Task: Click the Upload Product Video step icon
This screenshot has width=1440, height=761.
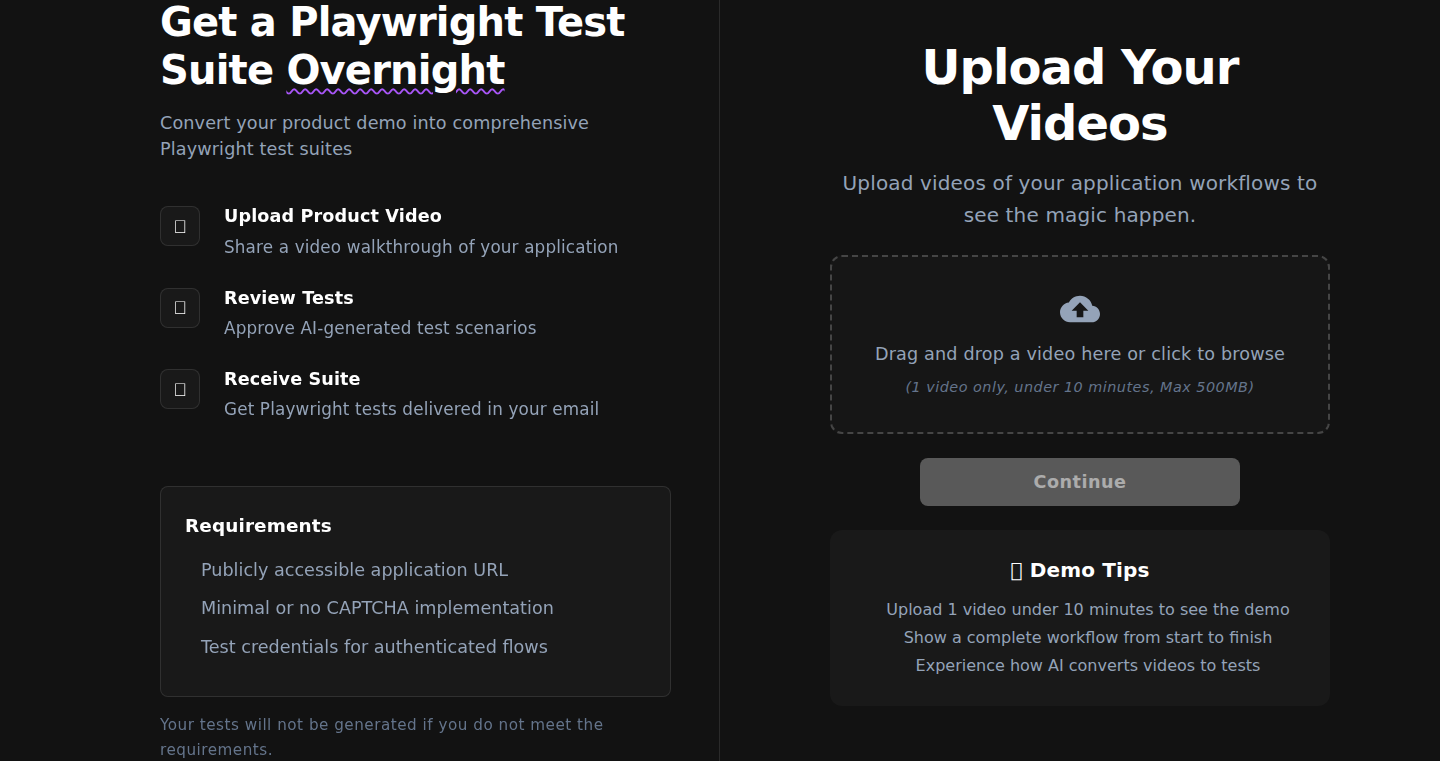Action: tap(180, 226)
